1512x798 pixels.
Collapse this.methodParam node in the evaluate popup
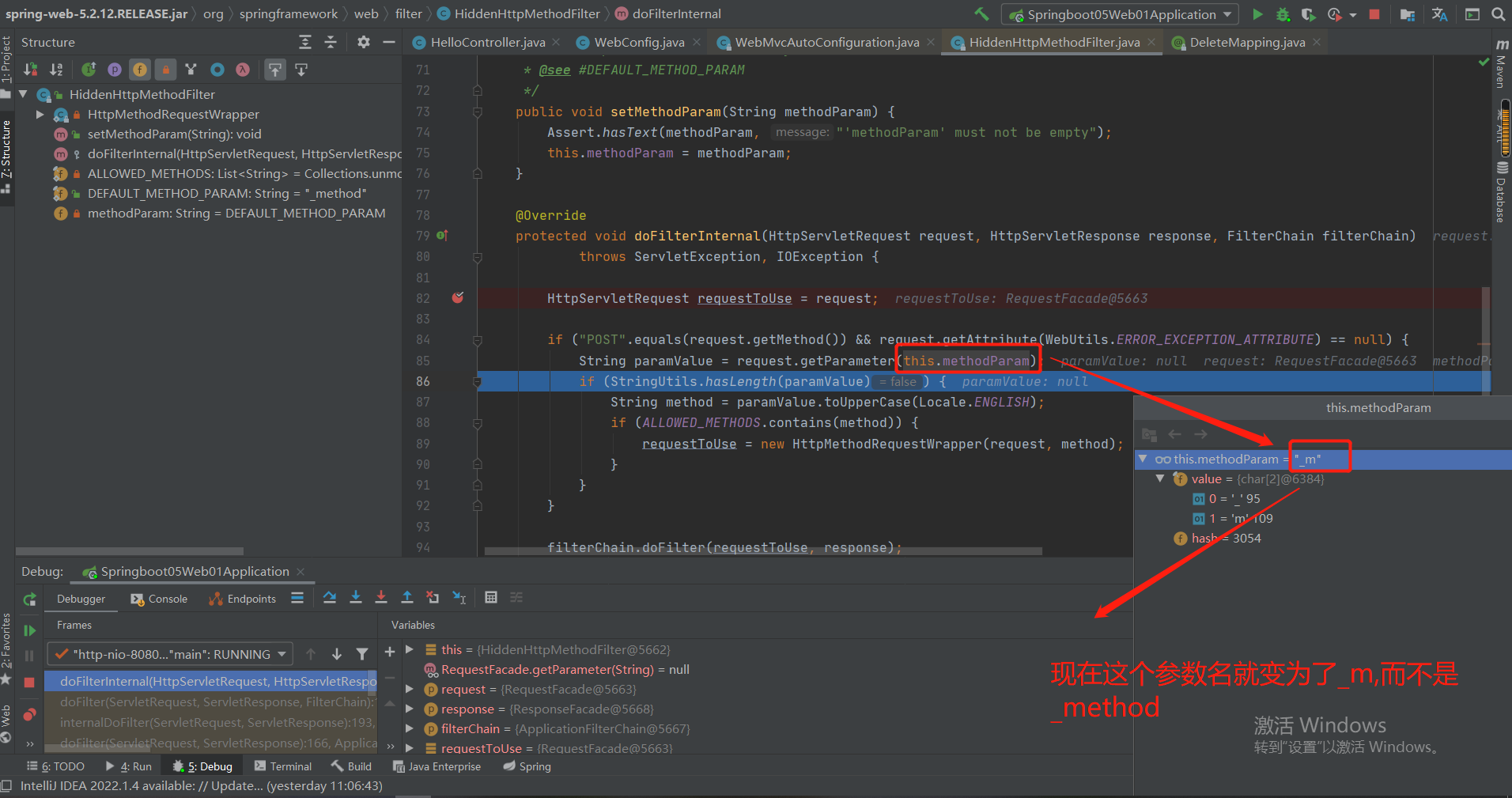[x=1143, y=459]
